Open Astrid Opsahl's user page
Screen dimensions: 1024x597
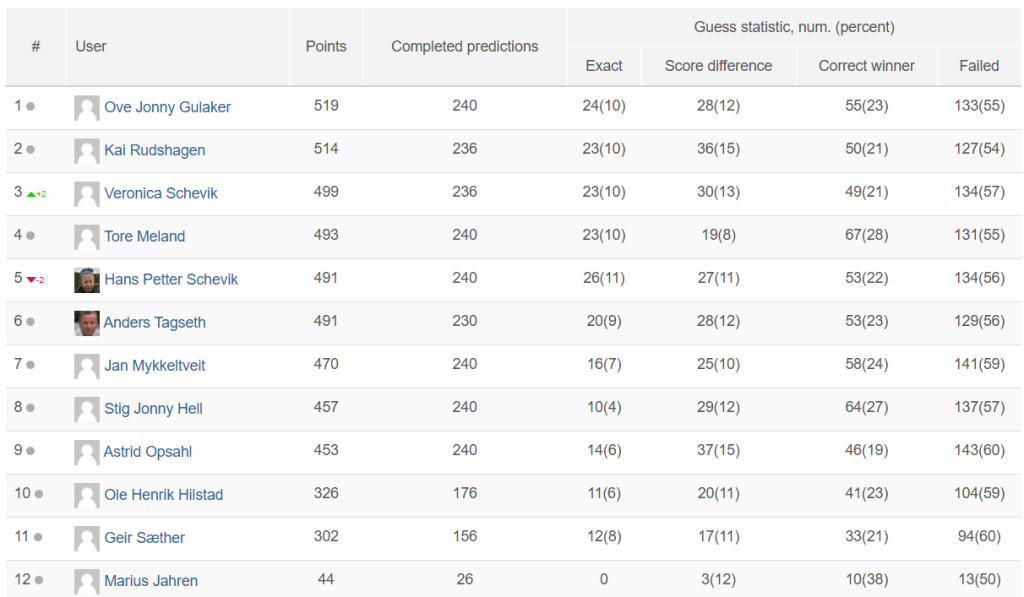pyautogui.click(x=148, y=451)
